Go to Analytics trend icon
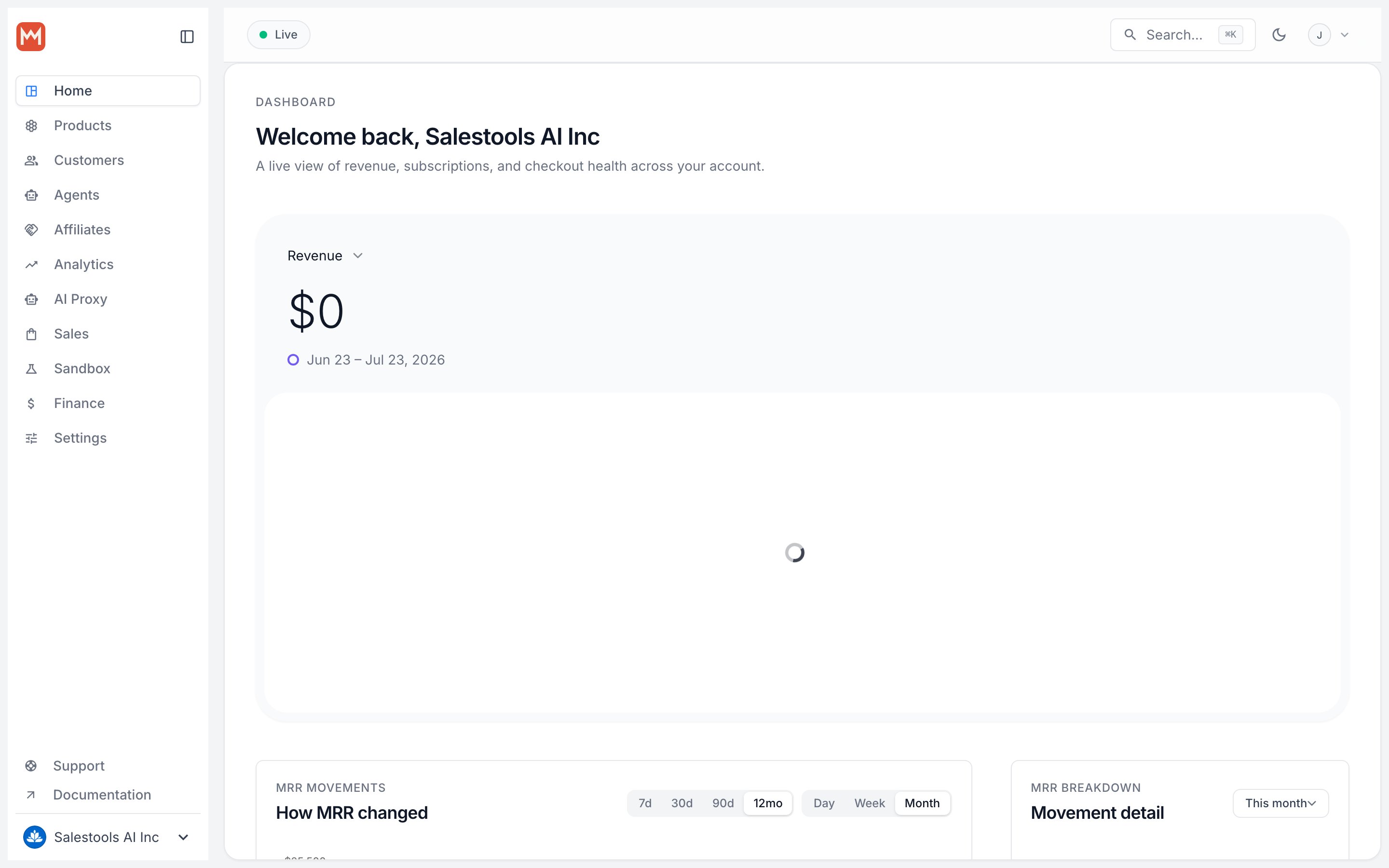 point(31,265)
